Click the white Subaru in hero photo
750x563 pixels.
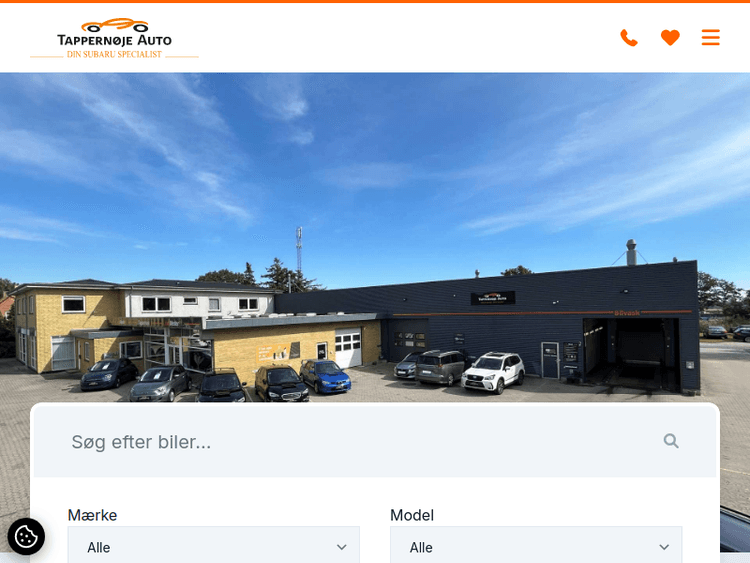click(x=493, y=372)
